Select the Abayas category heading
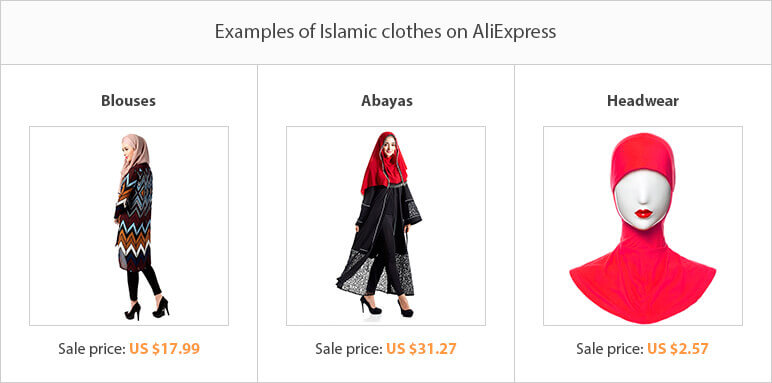 point(387,101)
